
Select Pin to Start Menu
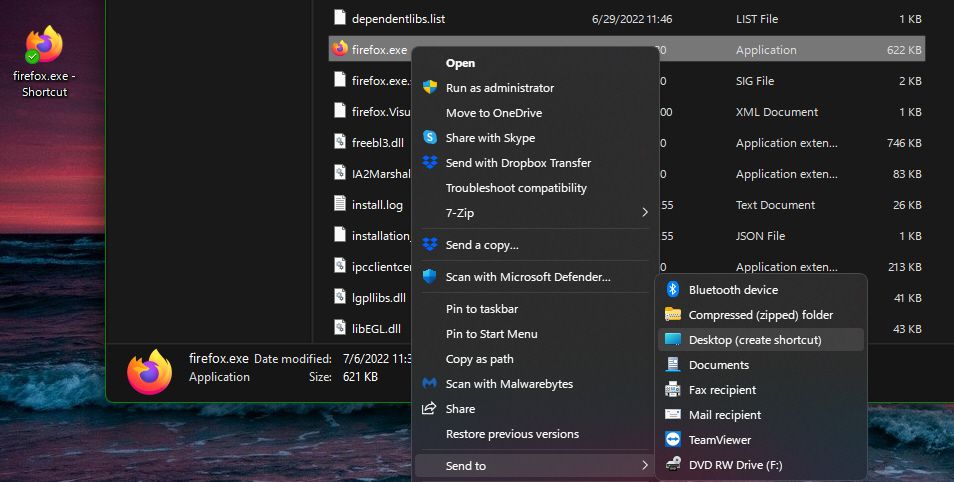tap(492, 334)
